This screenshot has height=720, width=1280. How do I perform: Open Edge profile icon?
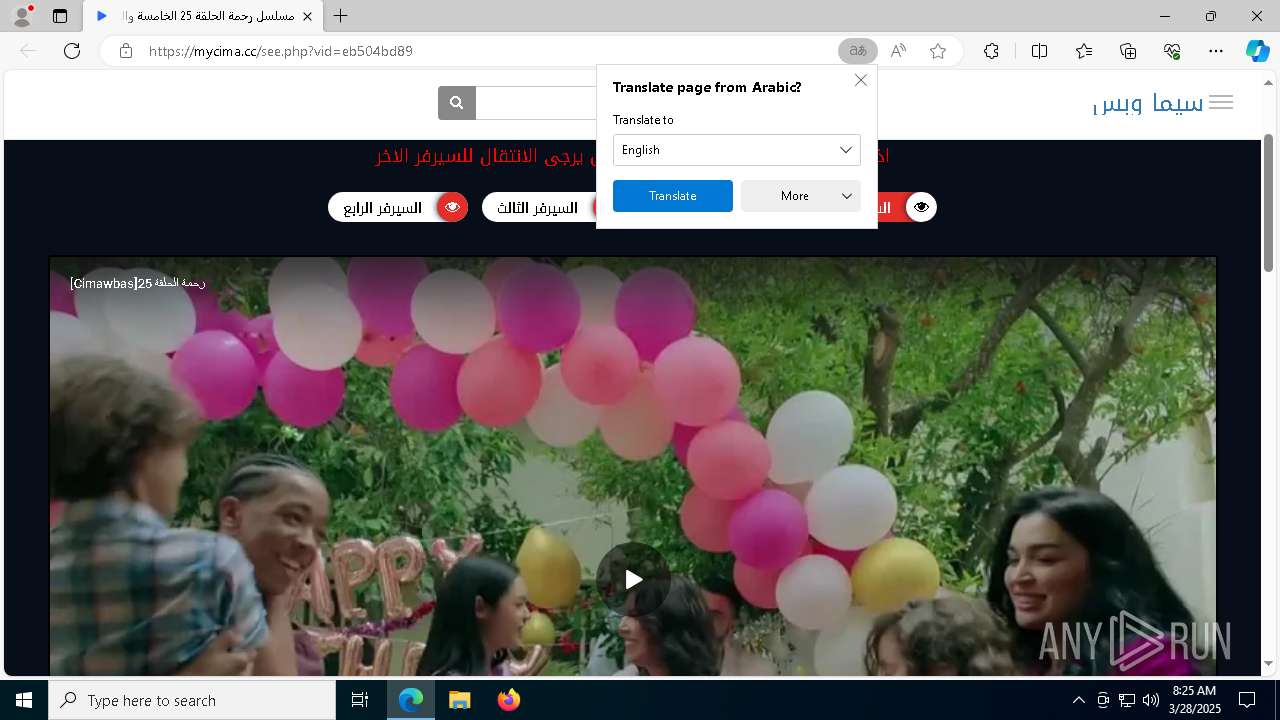[x=22, y=16]
